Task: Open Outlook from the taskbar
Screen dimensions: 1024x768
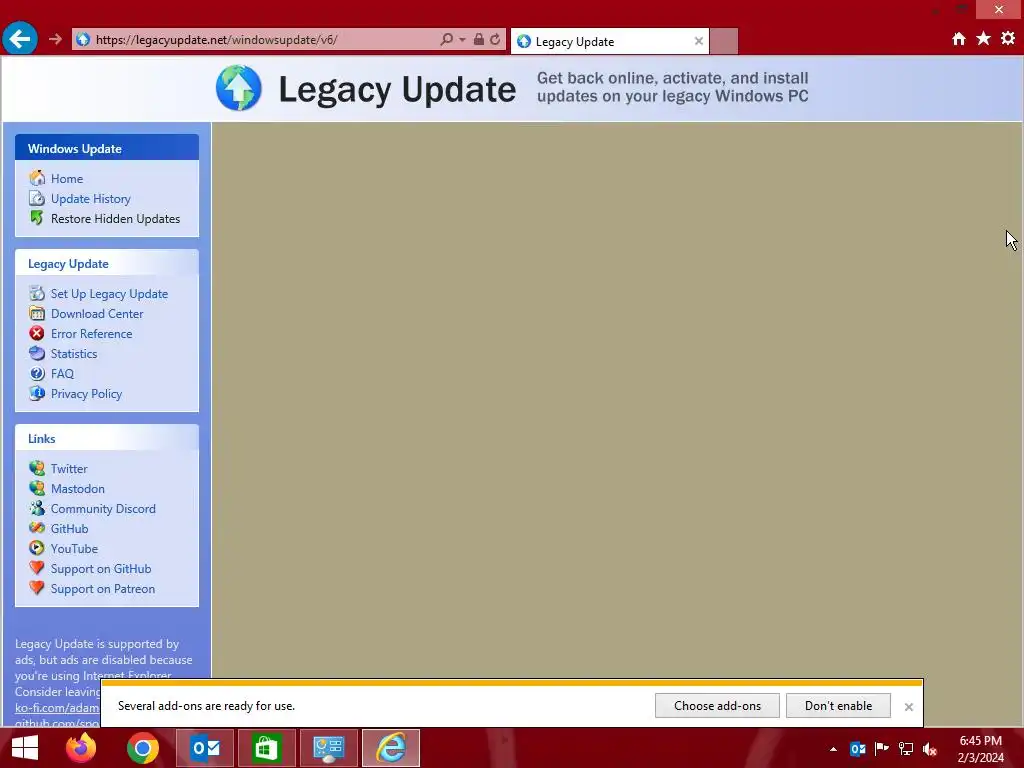Action: pos(205,748)
